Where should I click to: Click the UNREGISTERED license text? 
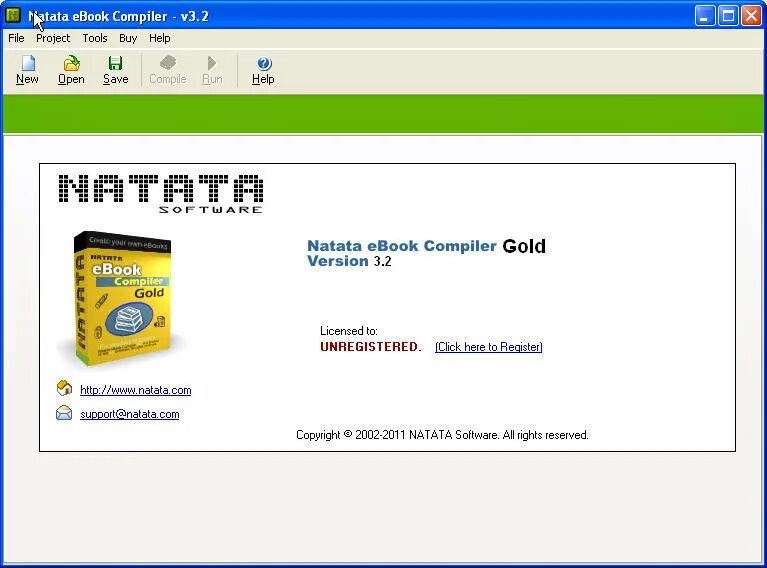click(x=371, y=347)
